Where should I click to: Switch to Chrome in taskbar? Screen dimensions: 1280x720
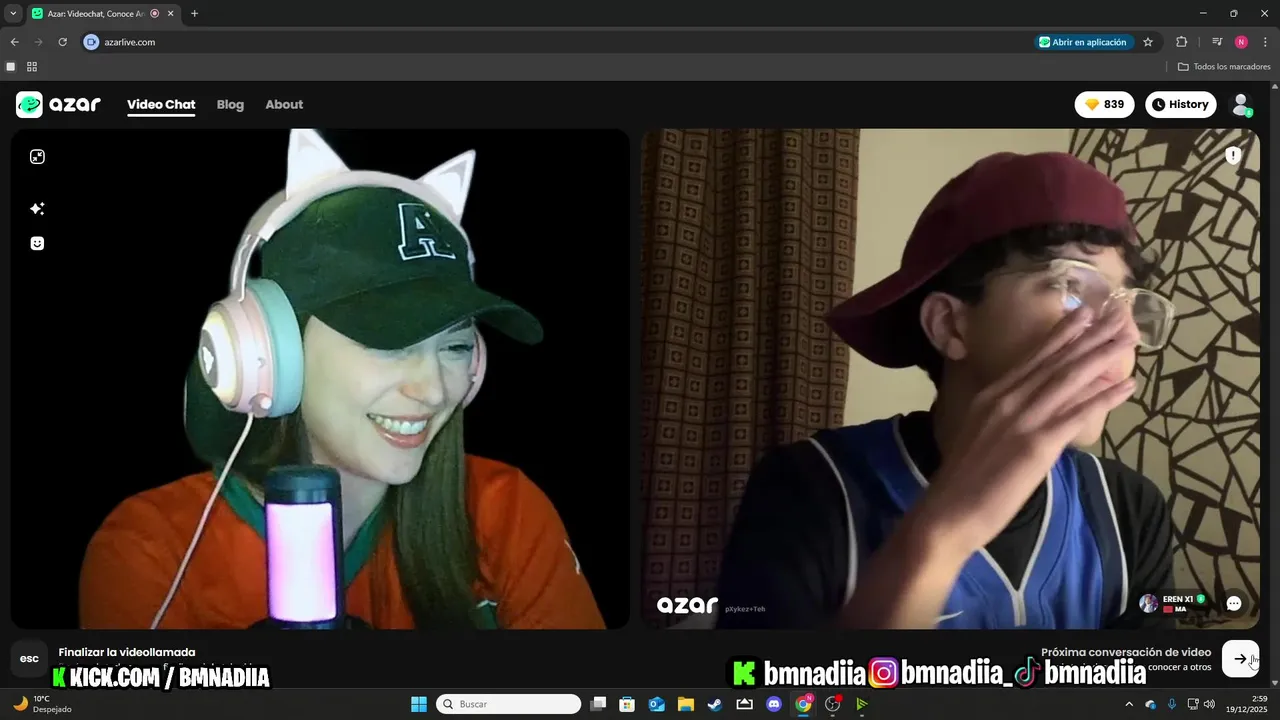(803, 704)
